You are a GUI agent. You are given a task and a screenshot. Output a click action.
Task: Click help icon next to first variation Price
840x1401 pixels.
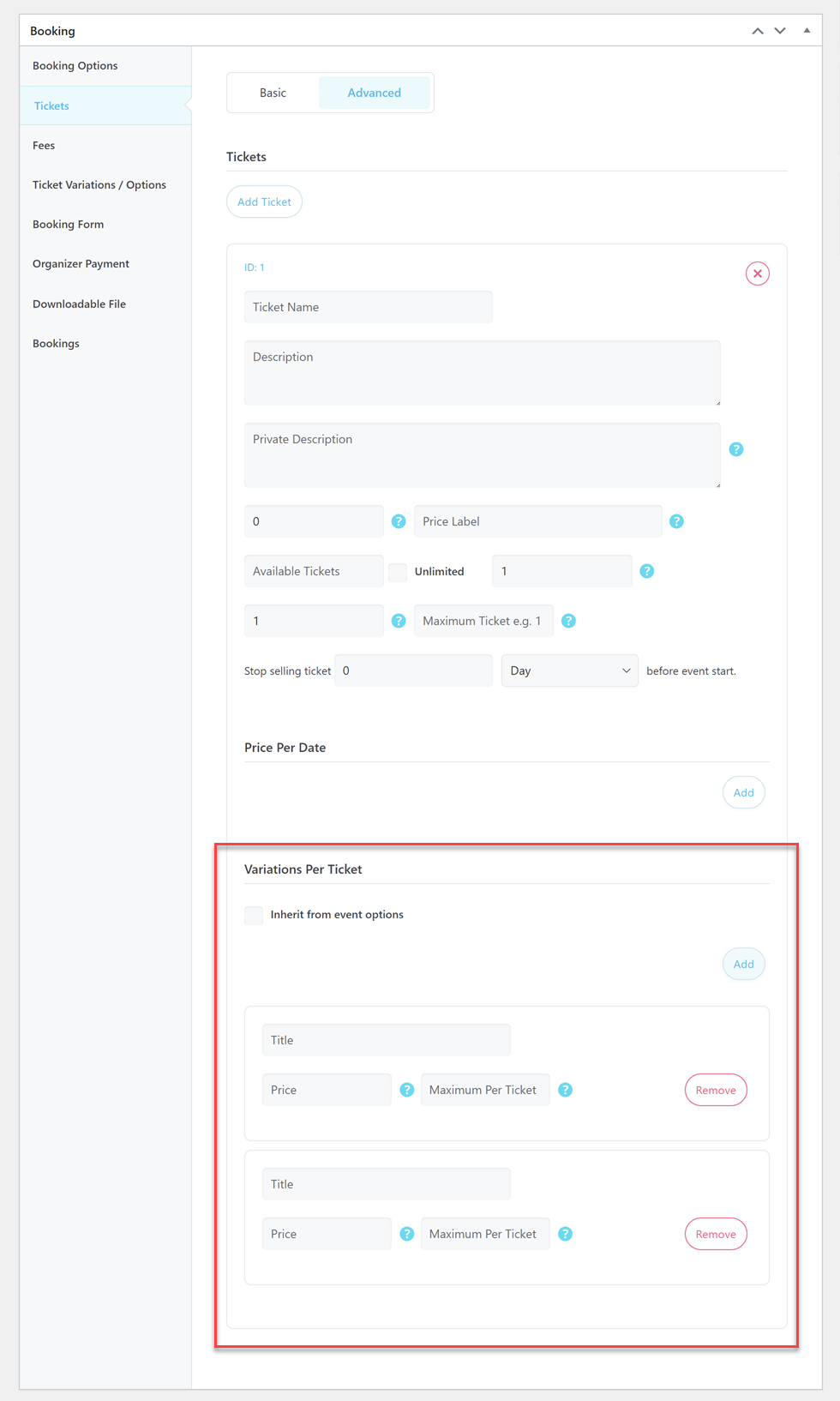tap(407, 1090)
